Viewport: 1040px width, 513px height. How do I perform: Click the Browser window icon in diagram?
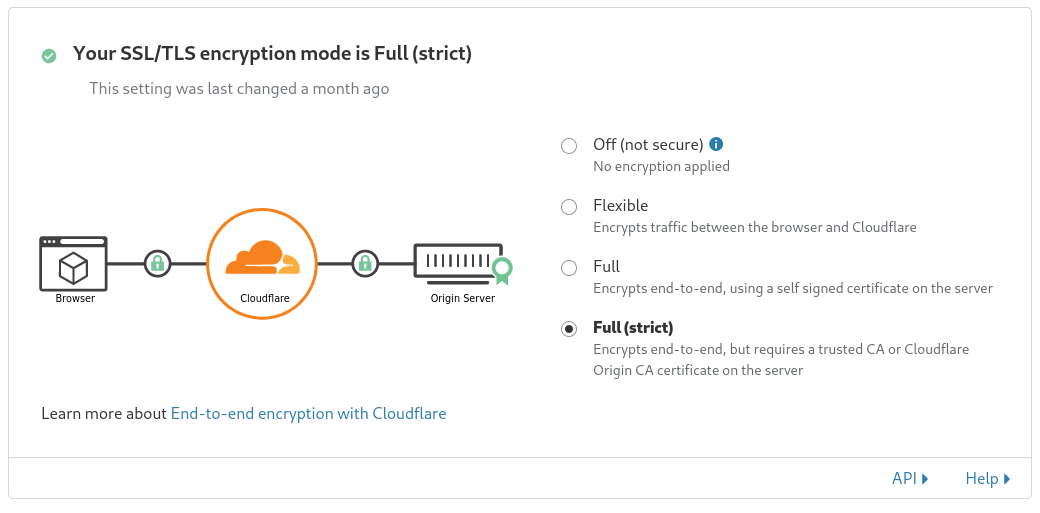tap(74, 263)
